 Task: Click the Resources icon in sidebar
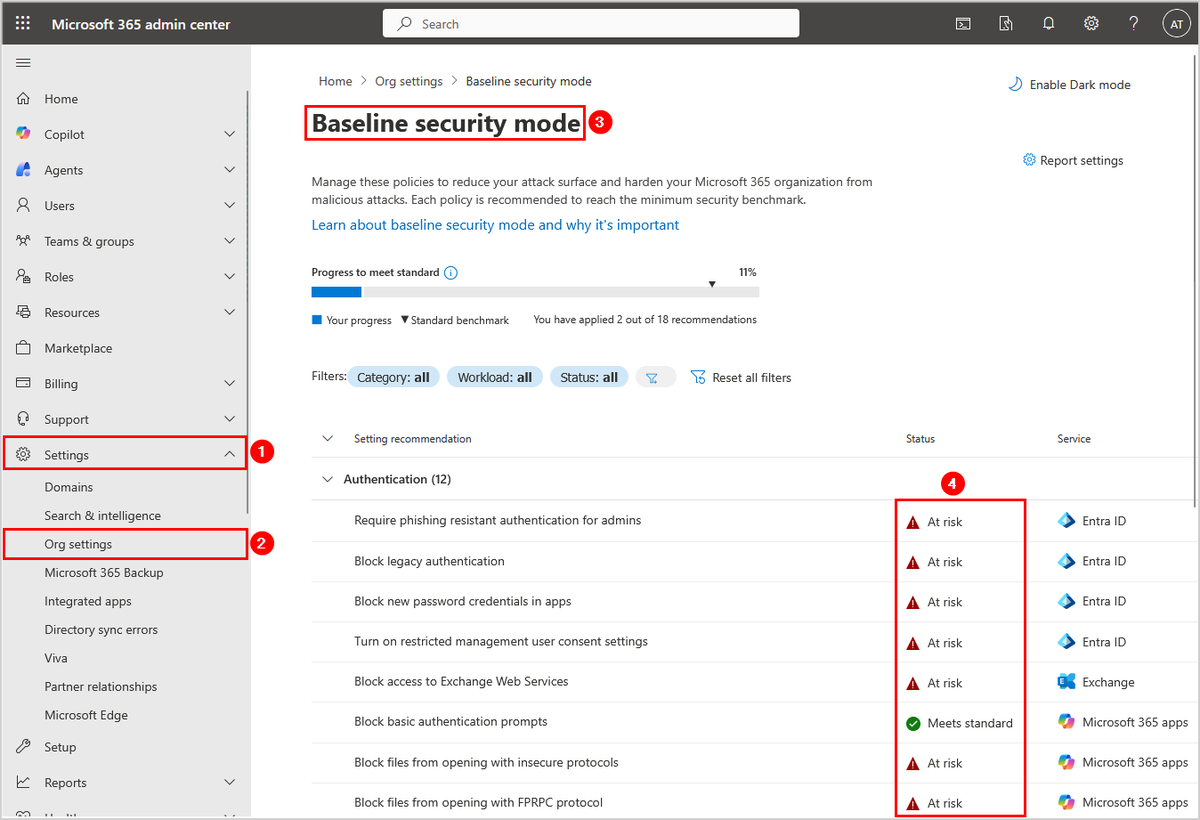(24, 312)
